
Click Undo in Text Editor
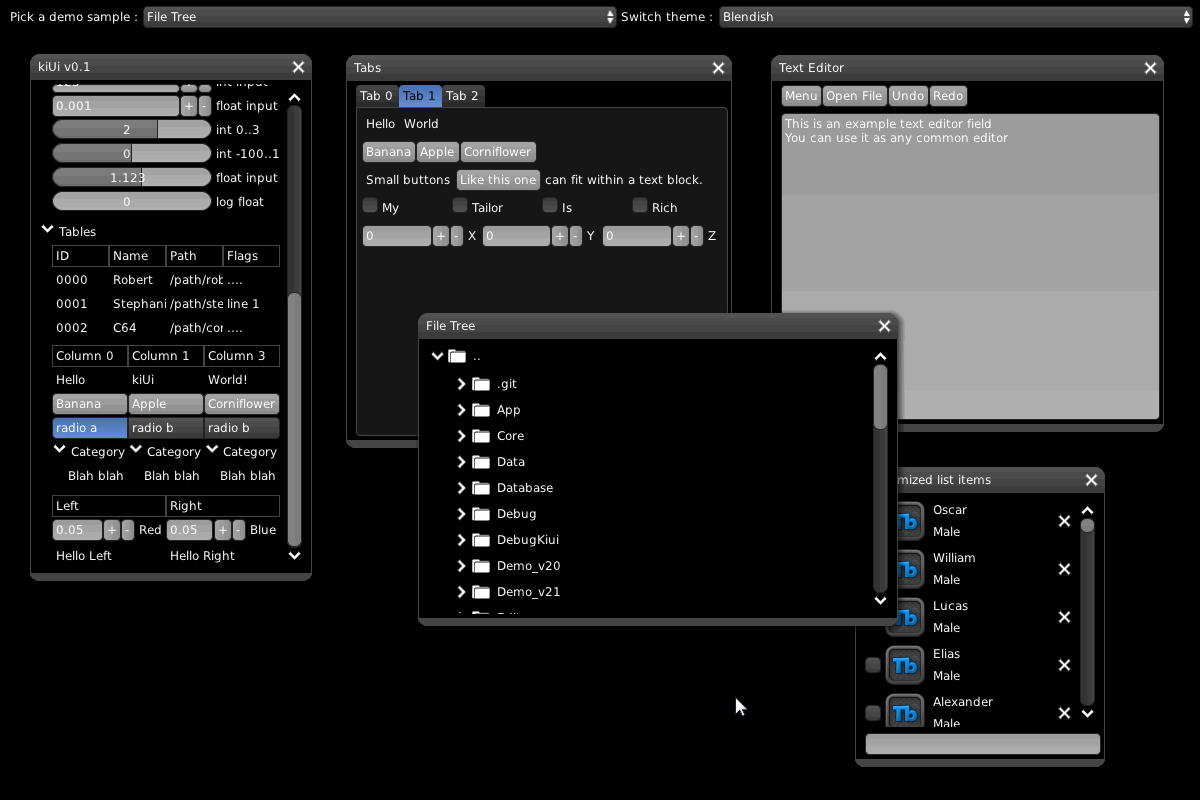point(908,96)
